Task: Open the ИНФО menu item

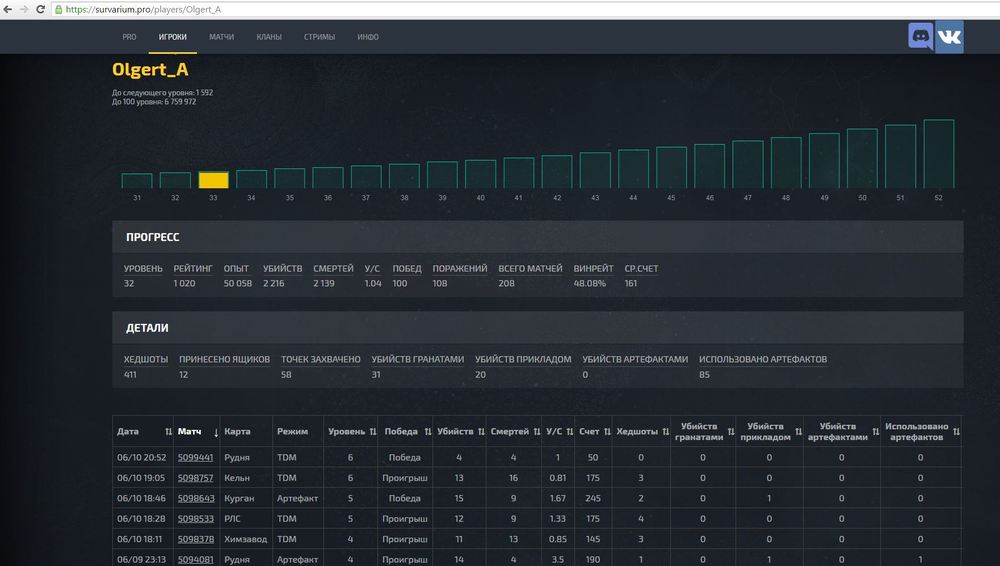Action: click(367, 37)
